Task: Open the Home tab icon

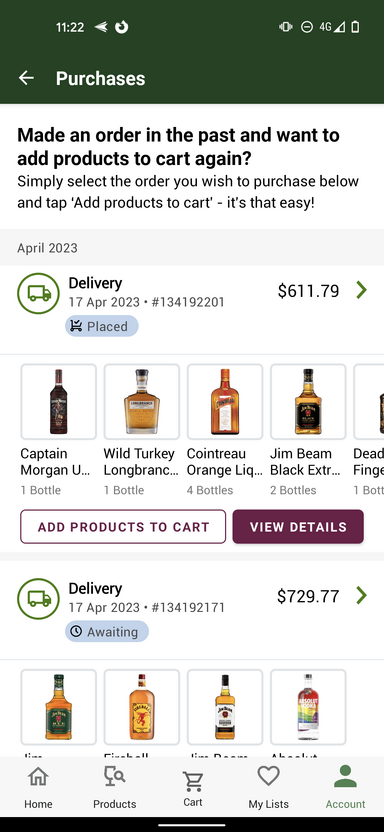Action: 38,776
